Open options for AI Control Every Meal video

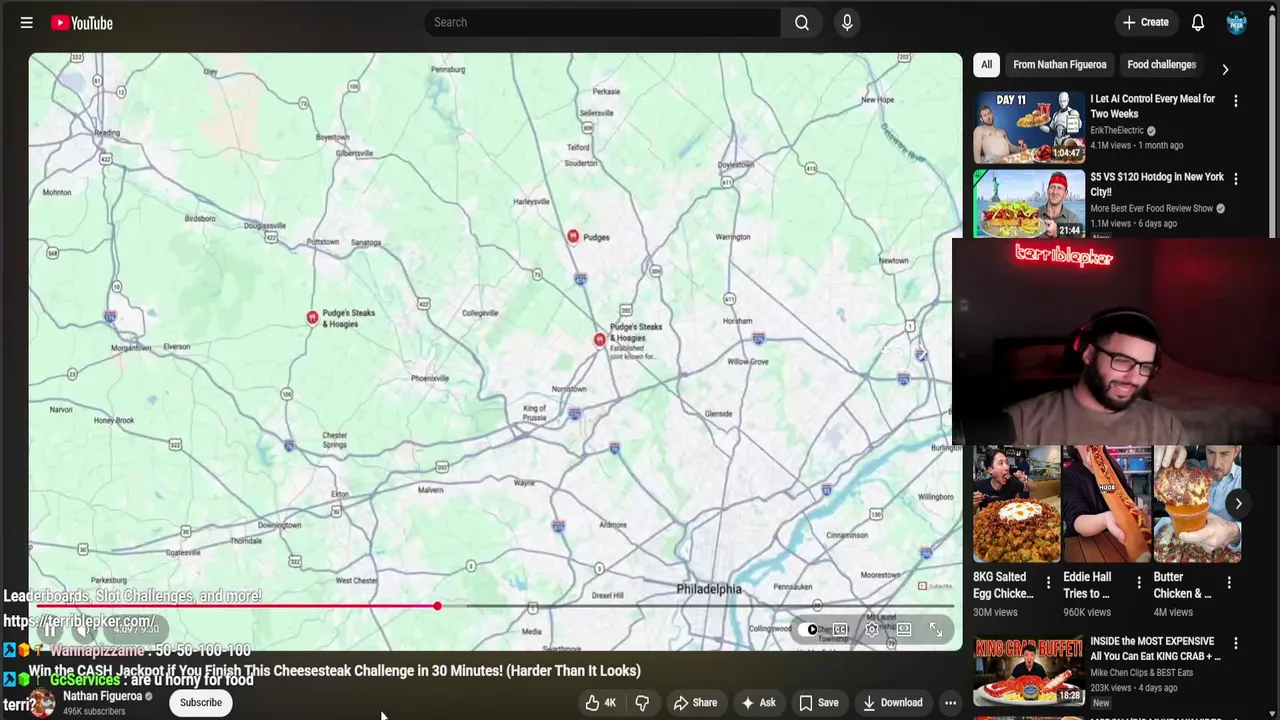coord(1235,101)
